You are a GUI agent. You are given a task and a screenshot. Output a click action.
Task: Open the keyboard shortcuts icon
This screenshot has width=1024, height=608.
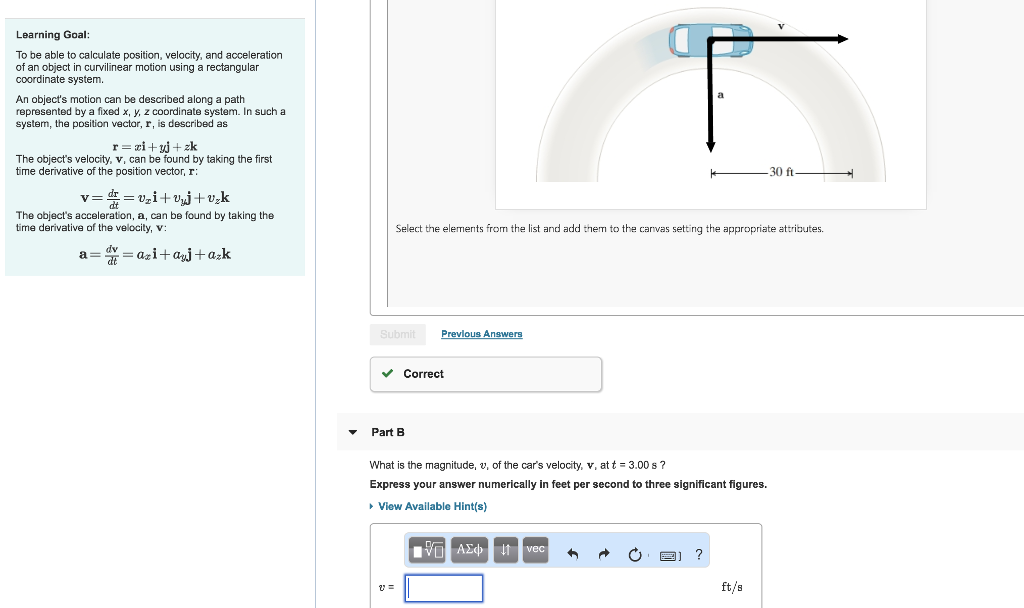[x=668, y=553]
